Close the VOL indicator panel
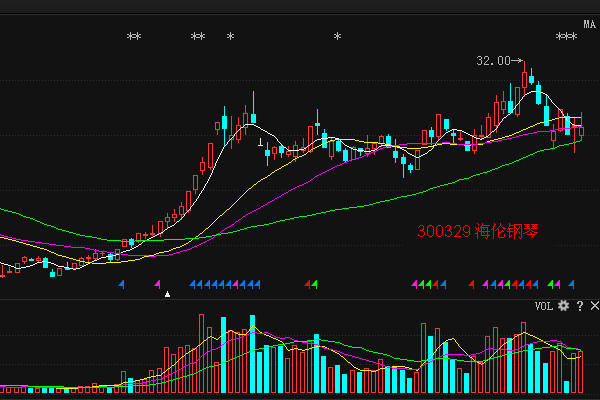The height and width of the screenshot is (400, 600). [x=592, y=306]
